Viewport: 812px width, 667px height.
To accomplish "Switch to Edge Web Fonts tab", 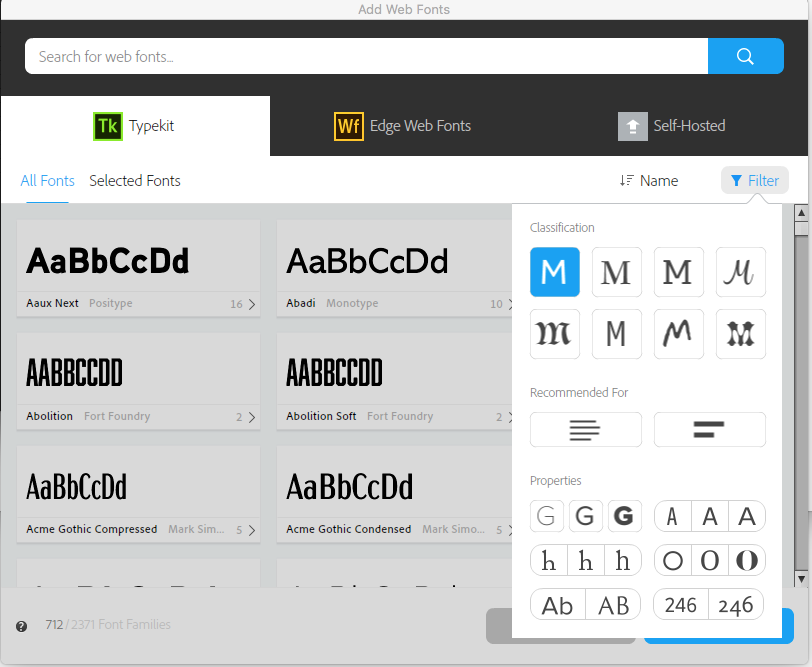I will pyautogui.click(x=402, y=126).
